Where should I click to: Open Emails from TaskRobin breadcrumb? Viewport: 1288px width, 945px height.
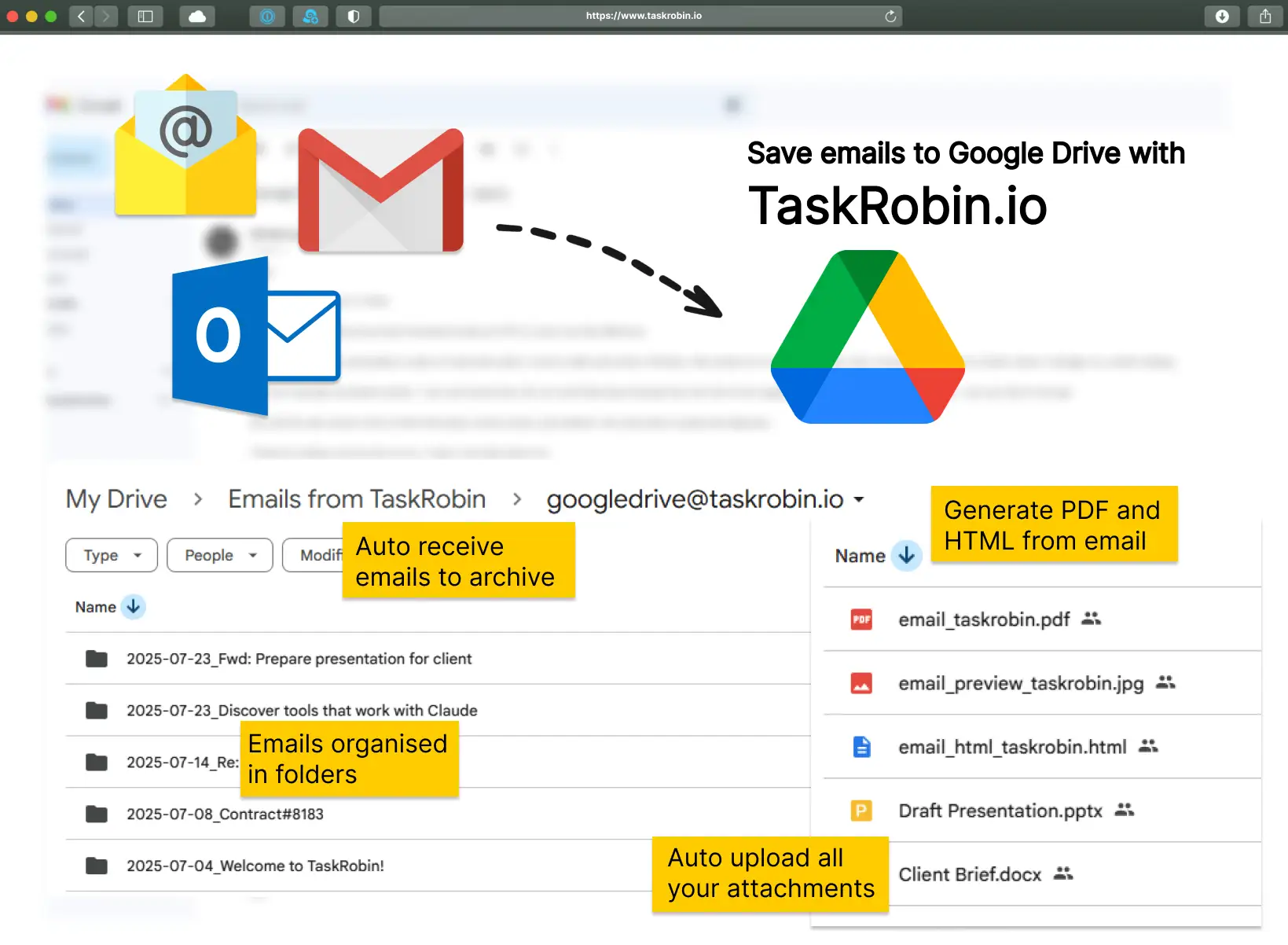pyautogui.click(x=357, y=499)
